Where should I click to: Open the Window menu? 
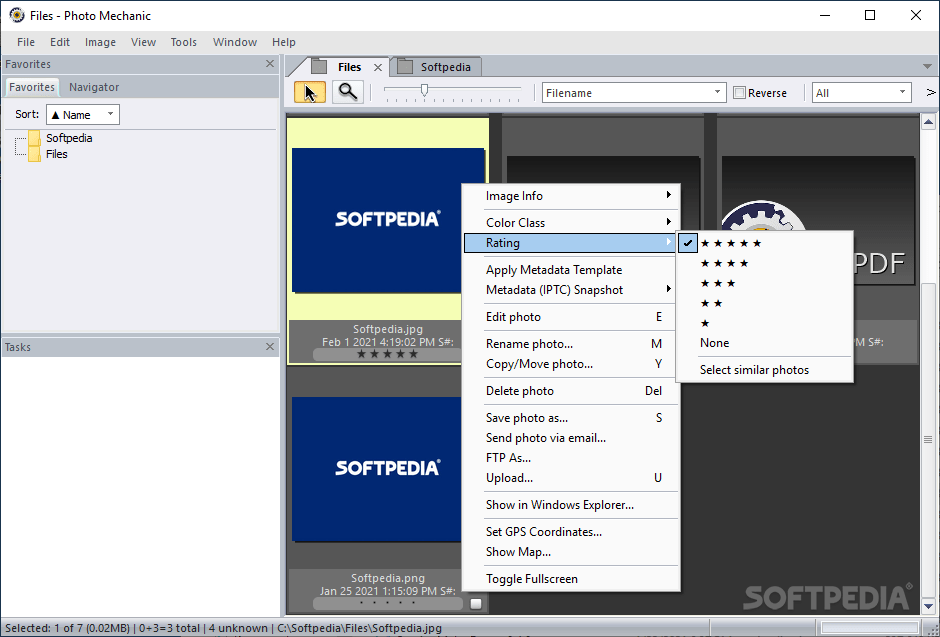235,42
